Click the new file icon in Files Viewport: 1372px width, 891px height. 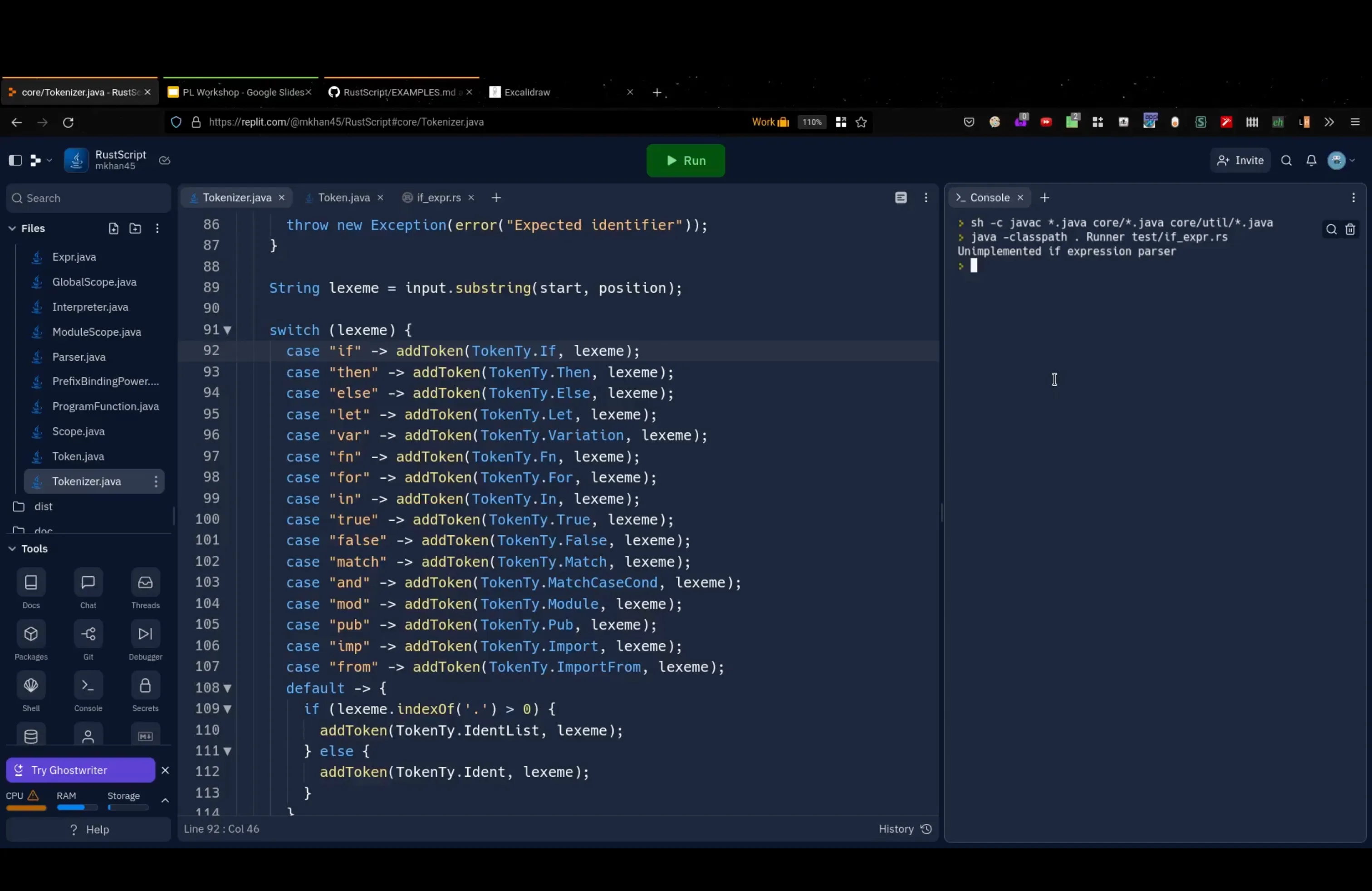(x=113, y=229)
